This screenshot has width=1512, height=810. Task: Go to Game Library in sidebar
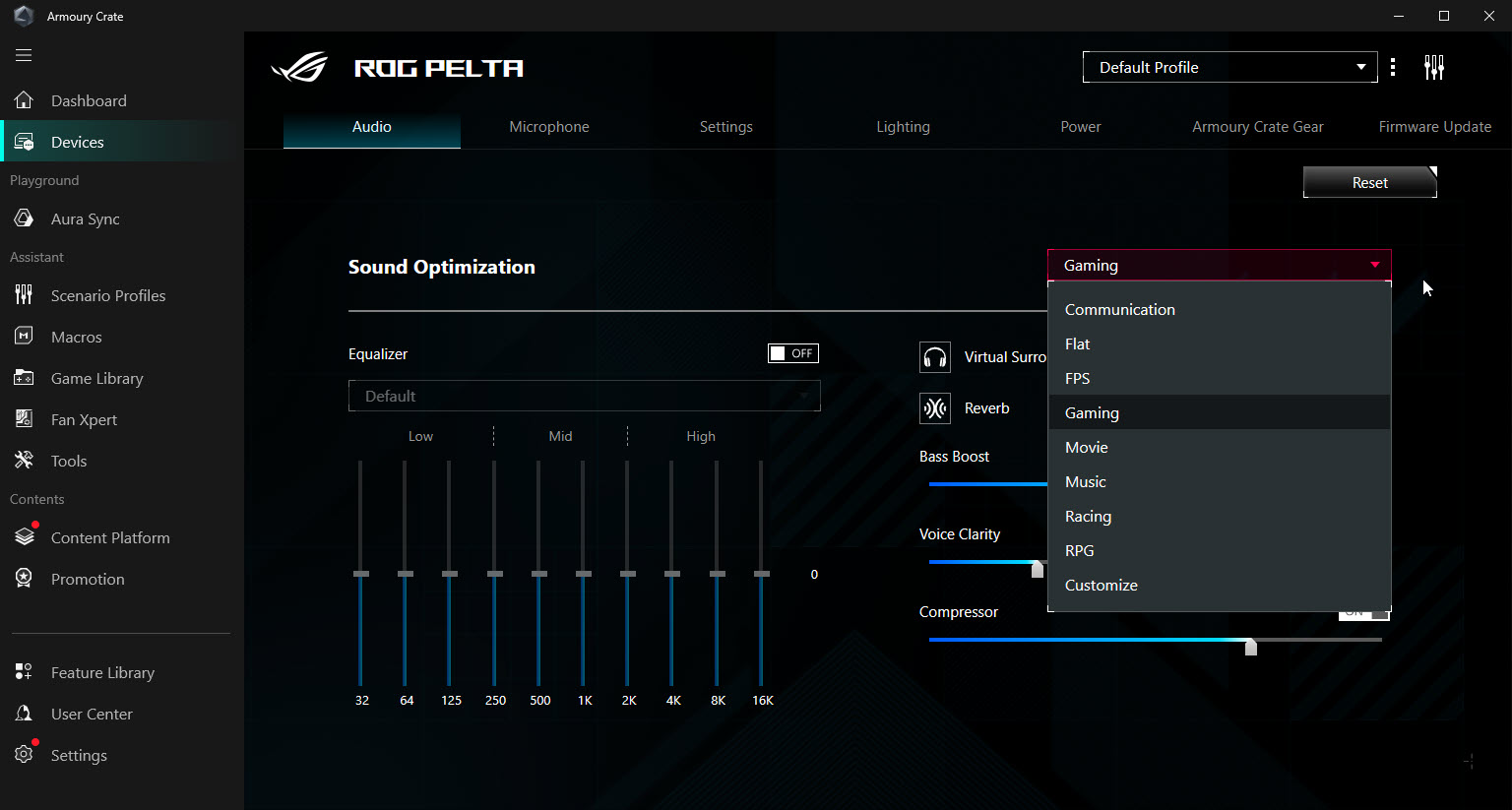tap(122, 378)
